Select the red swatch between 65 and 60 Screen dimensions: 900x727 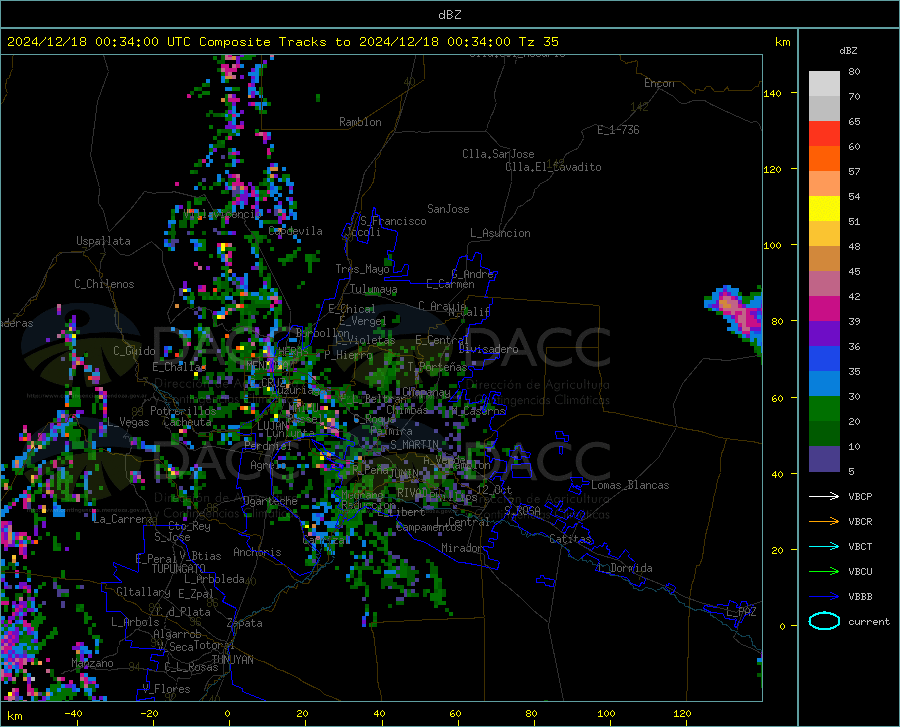[x=824, y=134]
